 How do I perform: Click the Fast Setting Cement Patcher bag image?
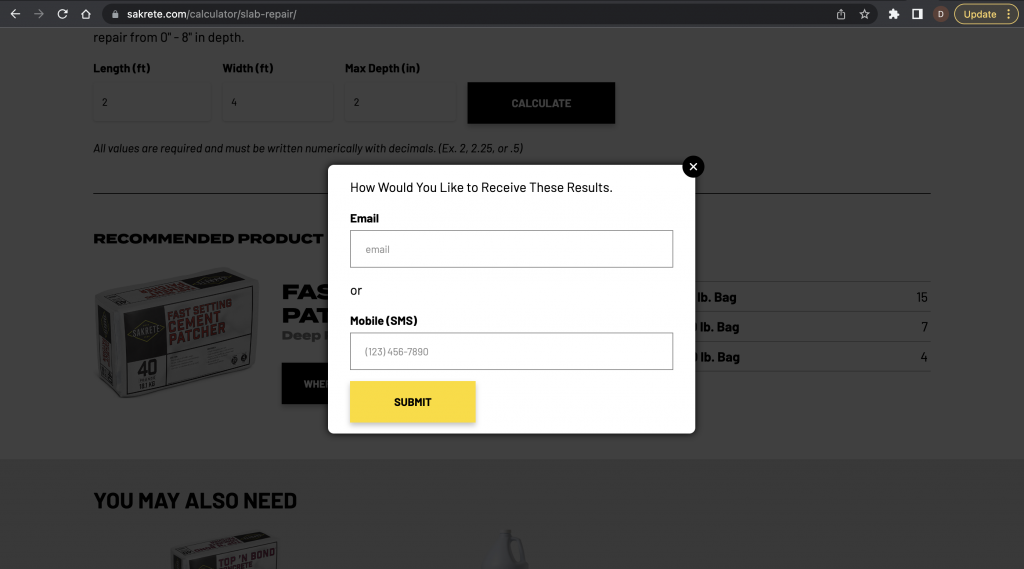click(176, 332)
